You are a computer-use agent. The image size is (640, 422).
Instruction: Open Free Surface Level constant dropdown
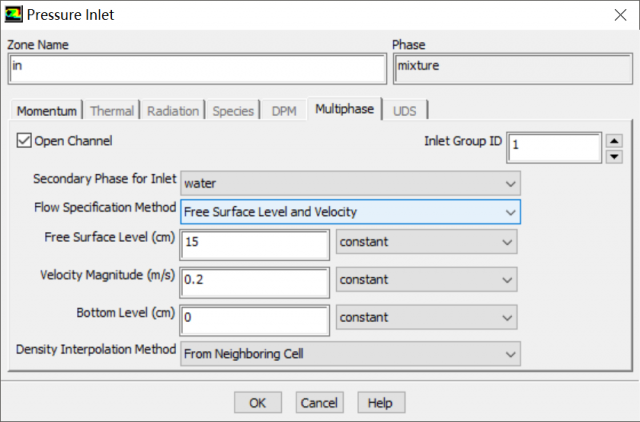(427, 242)
